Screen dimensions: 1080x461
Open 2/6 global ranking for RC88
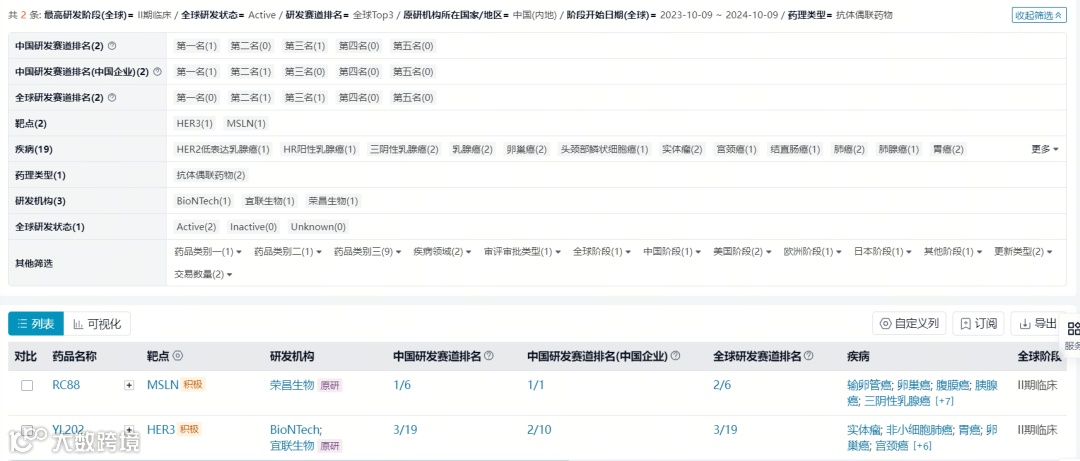tap(723, 385)
